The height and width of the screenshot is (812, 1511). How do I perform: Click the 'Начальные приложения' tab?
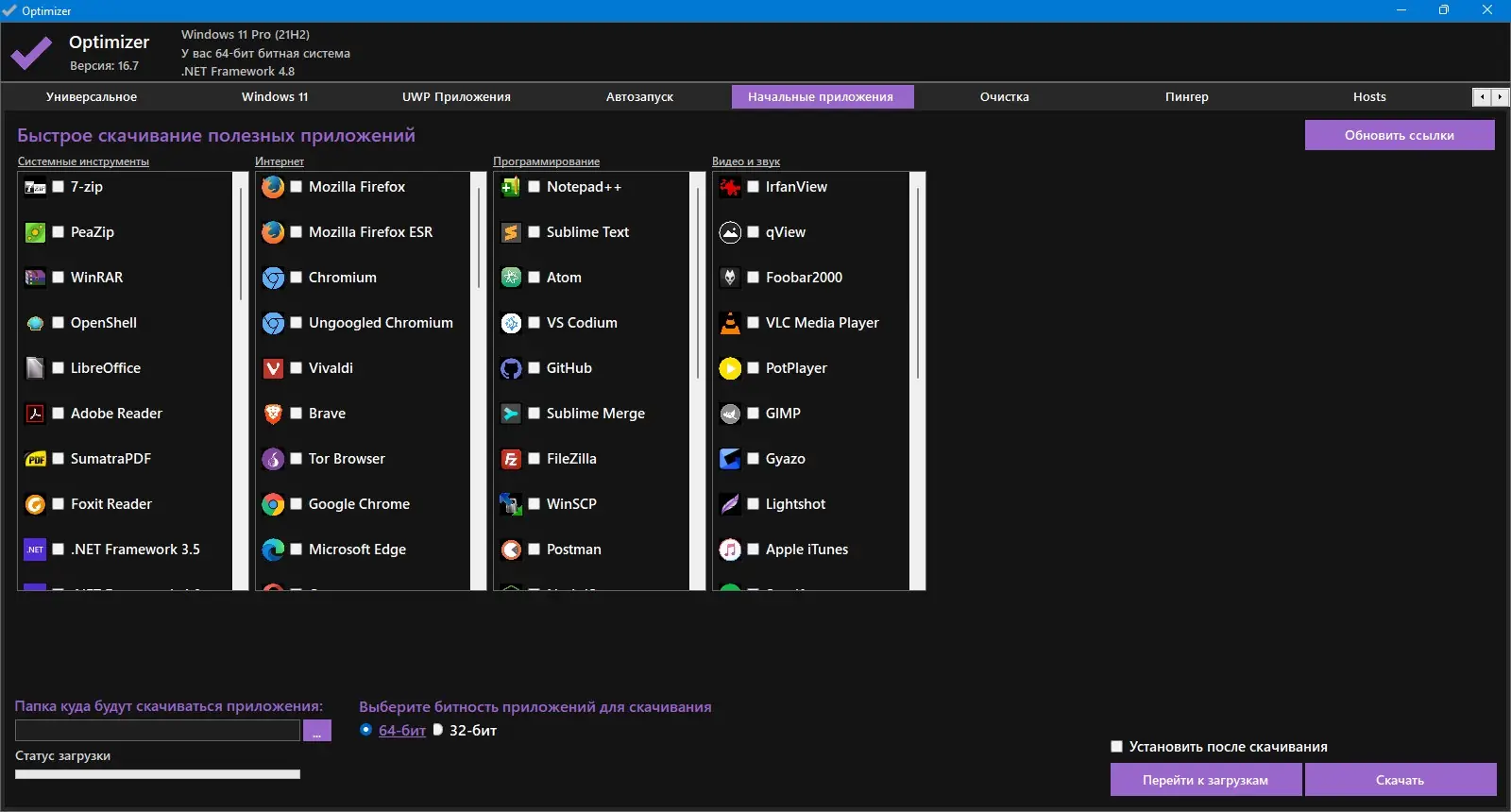click(822, 97)
